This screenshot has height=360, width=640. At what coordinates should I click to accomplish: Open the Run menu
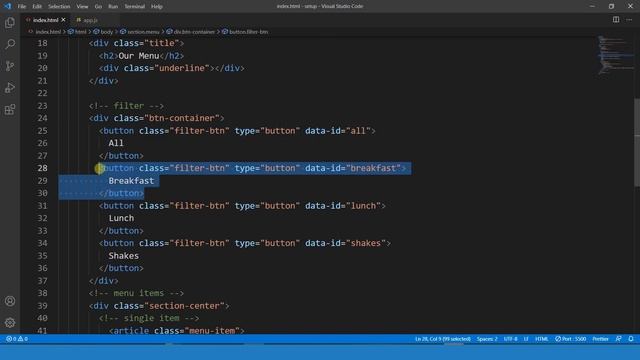(113, 6)
